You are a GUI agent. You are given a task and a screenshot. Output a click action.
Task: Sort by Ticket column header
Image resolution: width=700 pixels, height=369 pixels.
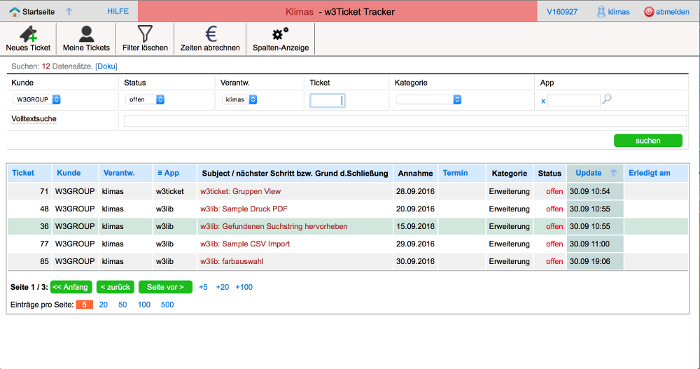[23, 173]
